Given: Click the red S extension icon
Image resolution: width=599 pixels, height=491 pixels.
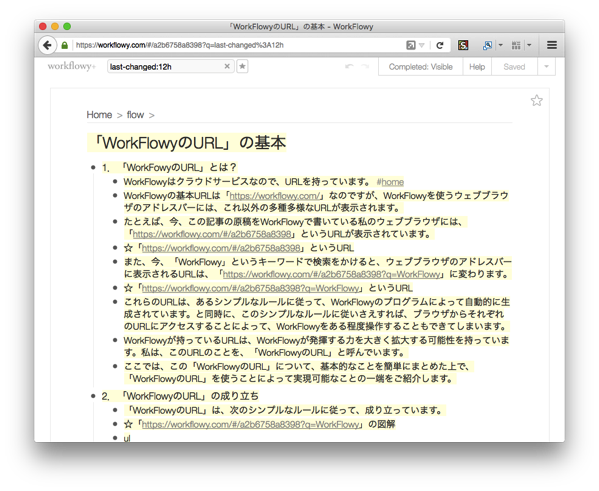Looking at the screenshot, I should tap(463, 45).
